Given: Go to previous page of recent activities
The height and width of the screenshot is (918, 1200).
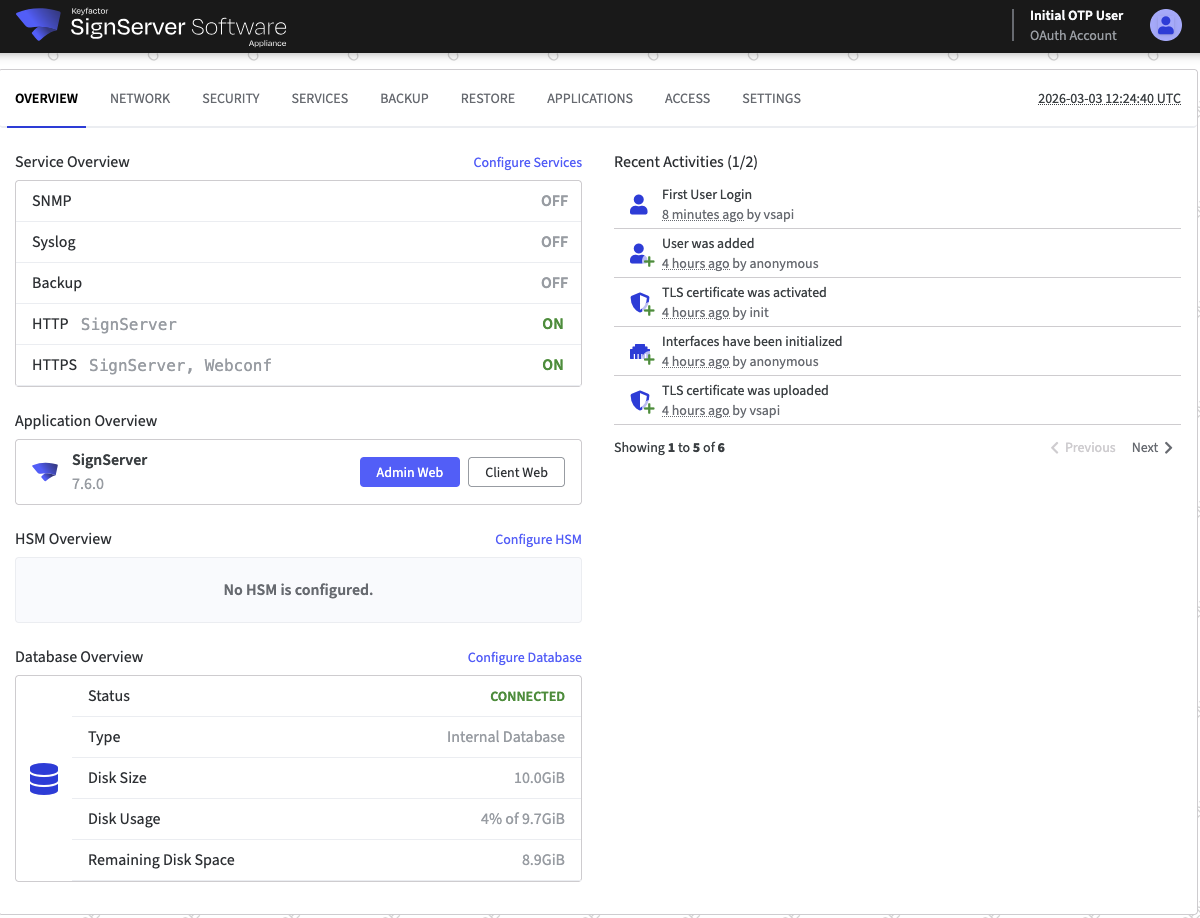Looking at the screenshot, I should coord(1083,448).
